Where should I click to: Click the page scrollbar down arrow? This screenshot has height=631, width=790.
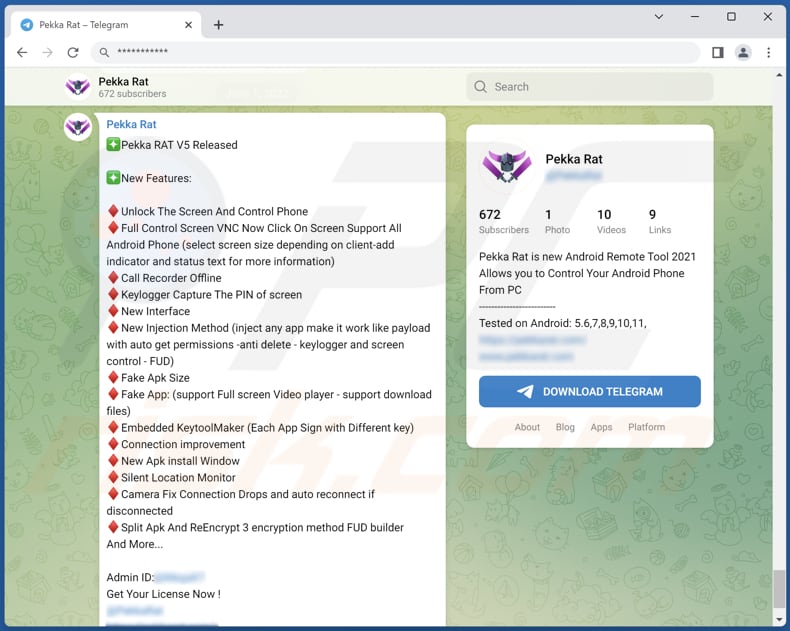point(779,619)
